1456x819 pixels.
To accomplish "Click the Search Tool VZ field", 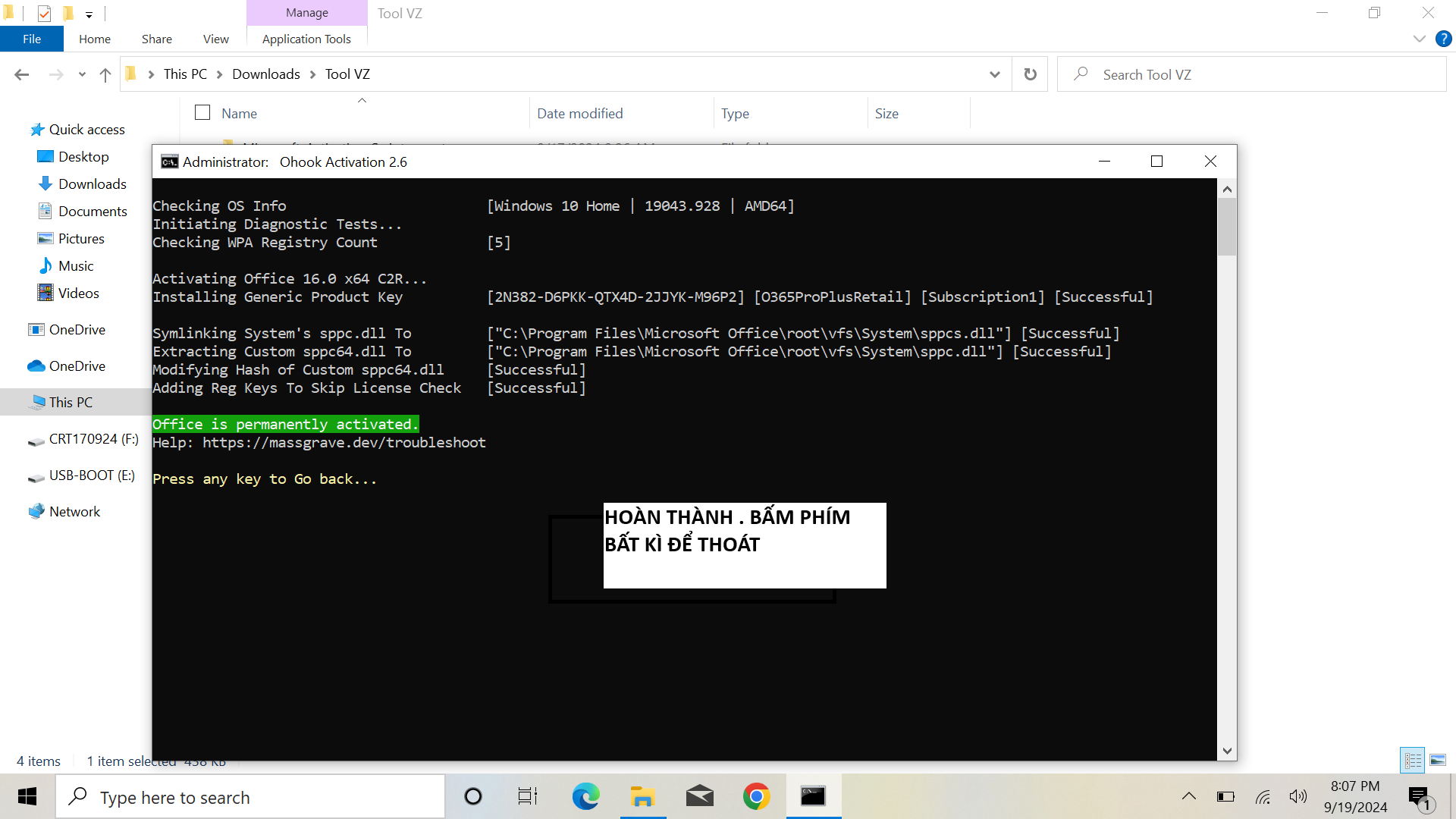I will 1251,74.
